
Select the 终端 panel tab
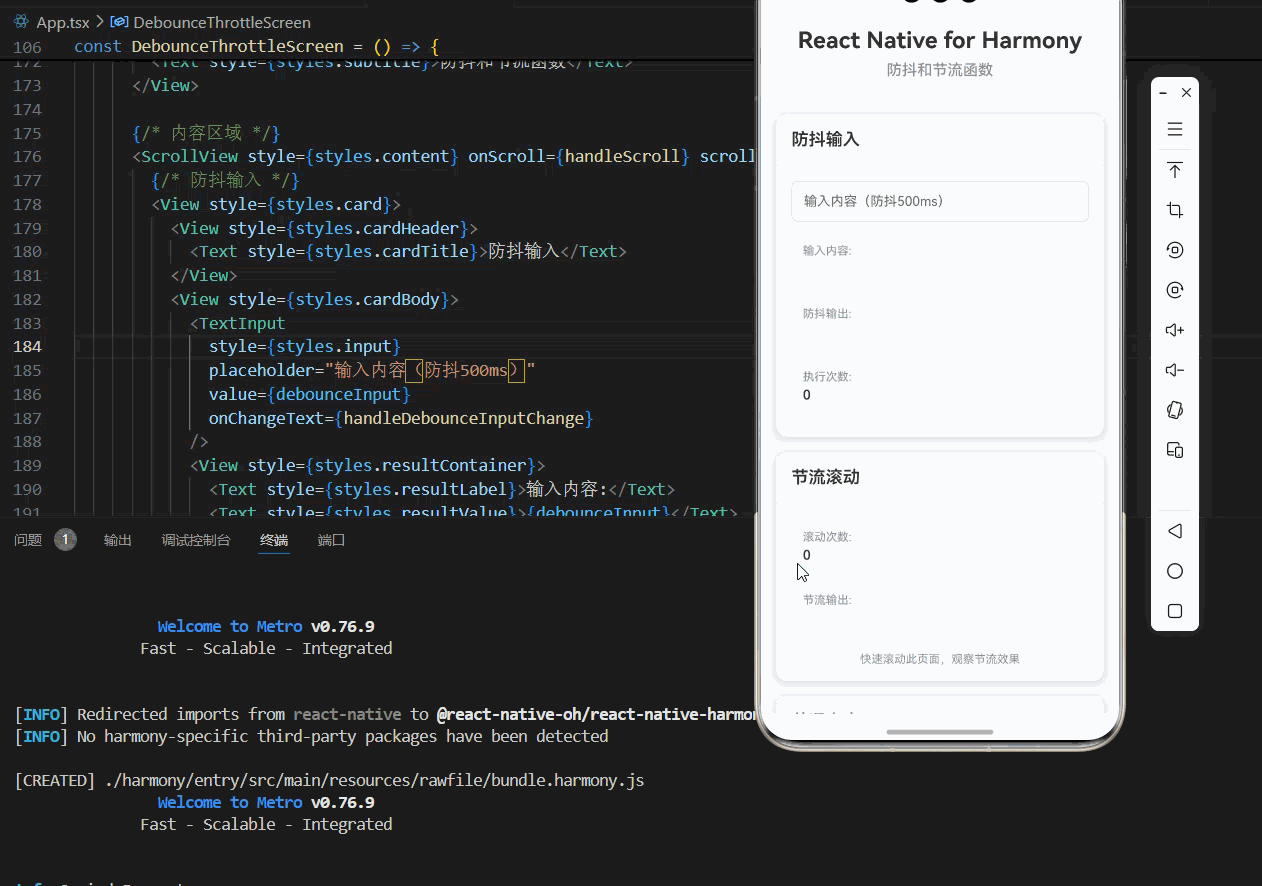click(274, 540)
